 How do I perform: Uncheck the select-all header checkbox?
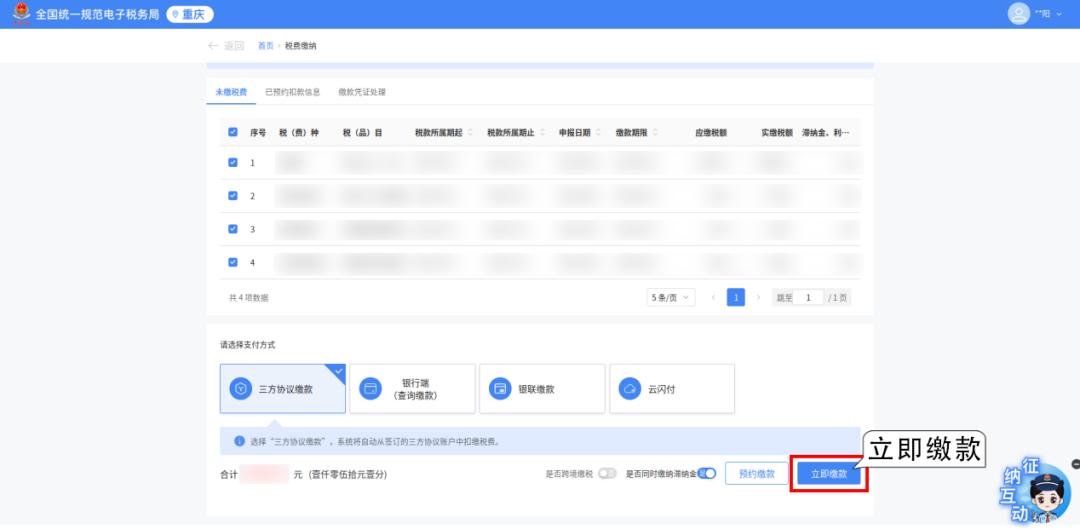pyautogui.click(x=233, y=132)
